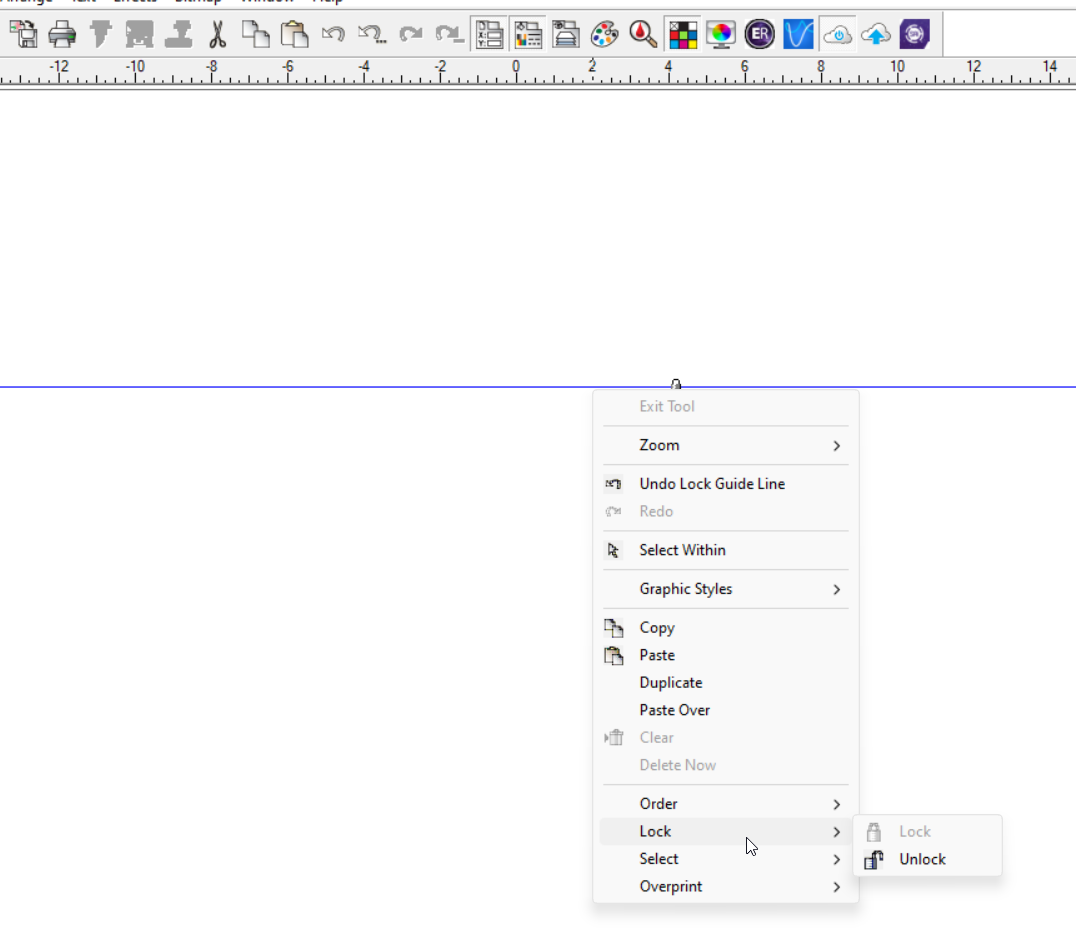Click the grayed Clear menu entry
Image resolution: width=1076 pixels, height=941 pixels.
726,737
